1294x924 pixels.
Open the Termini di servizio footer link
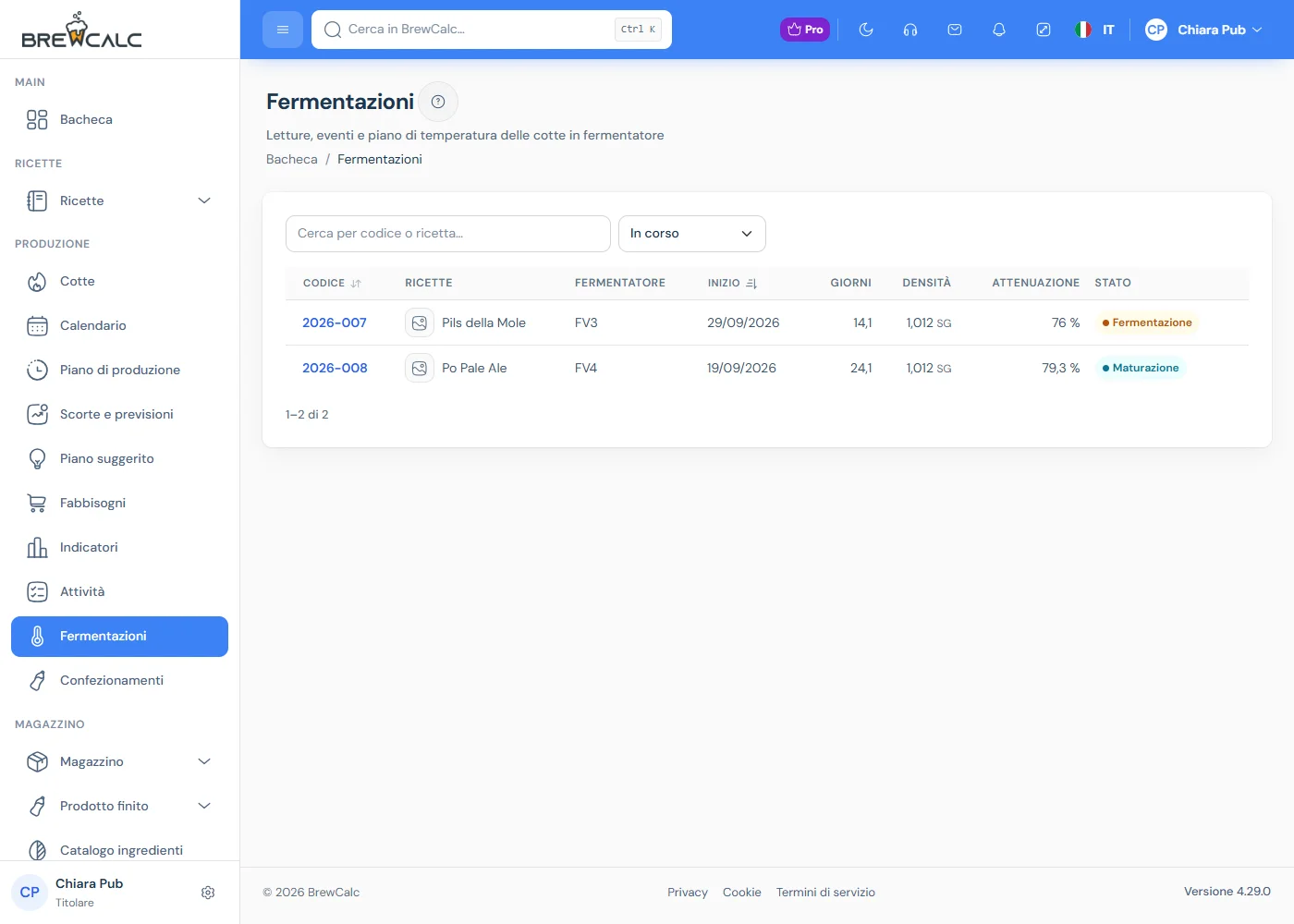(x=825, y=893)
